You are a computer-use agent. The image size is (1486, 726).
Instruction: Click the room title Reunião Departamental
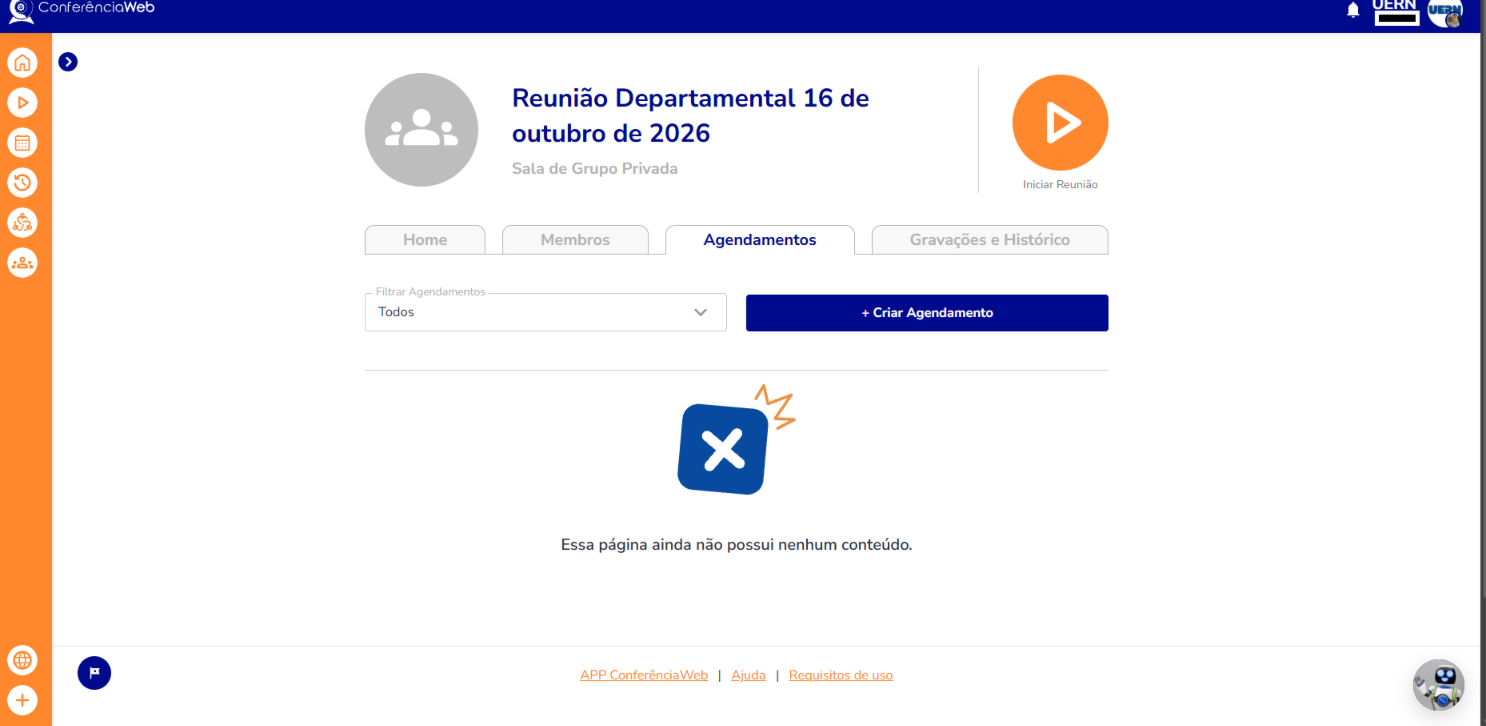(690, 115)
